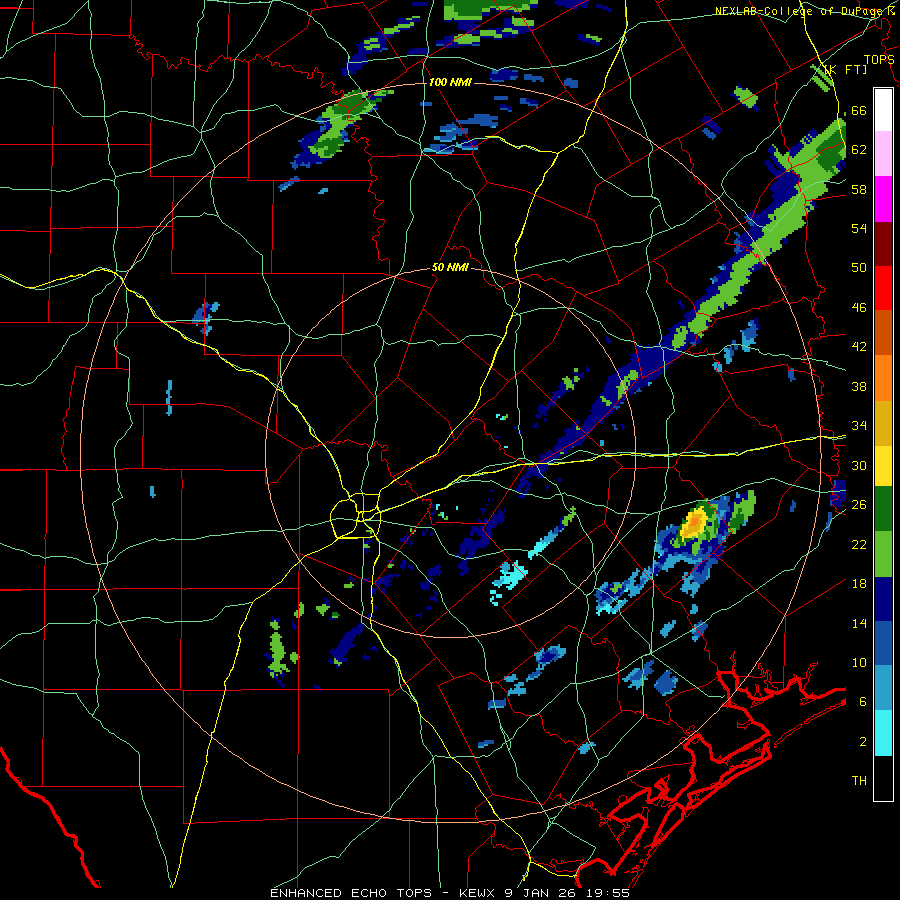This screenshot has width=900, height=900.
Task: Click the '100 NMI' range ring label
Action: point(450,82)
